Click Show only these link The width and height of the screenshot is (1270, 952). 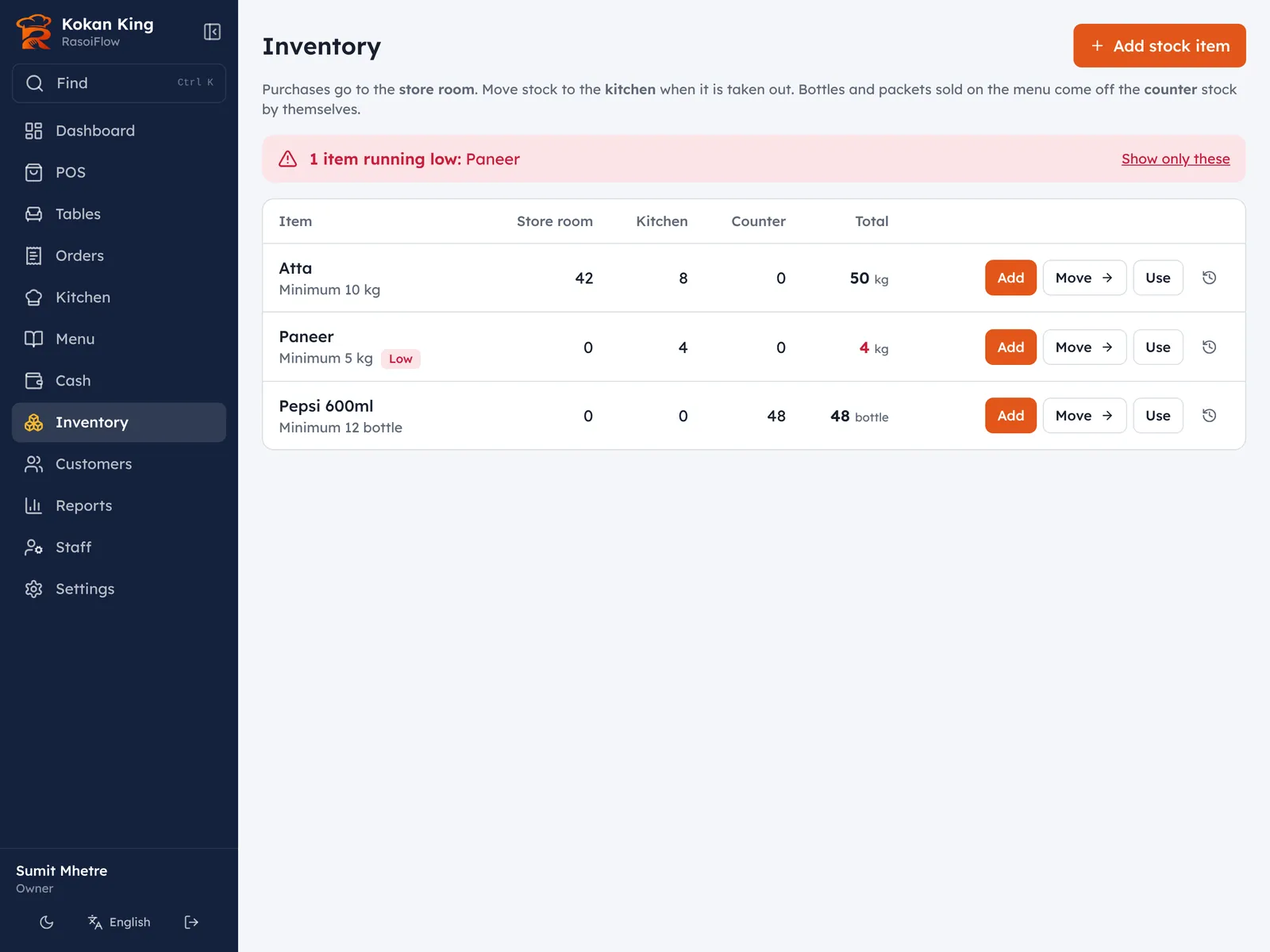pos(1176,159)
